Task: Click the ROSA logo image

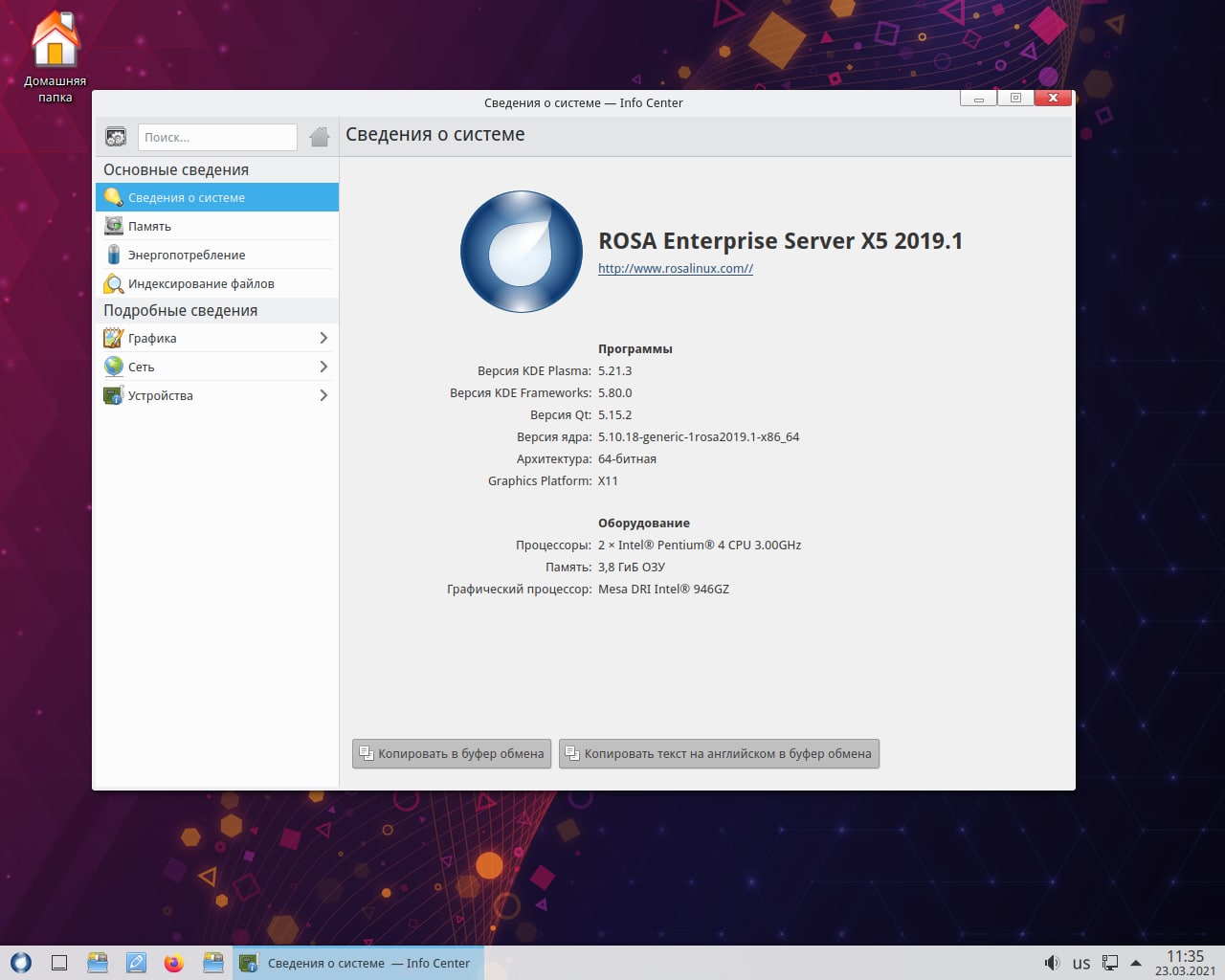Action: (522, 252)
